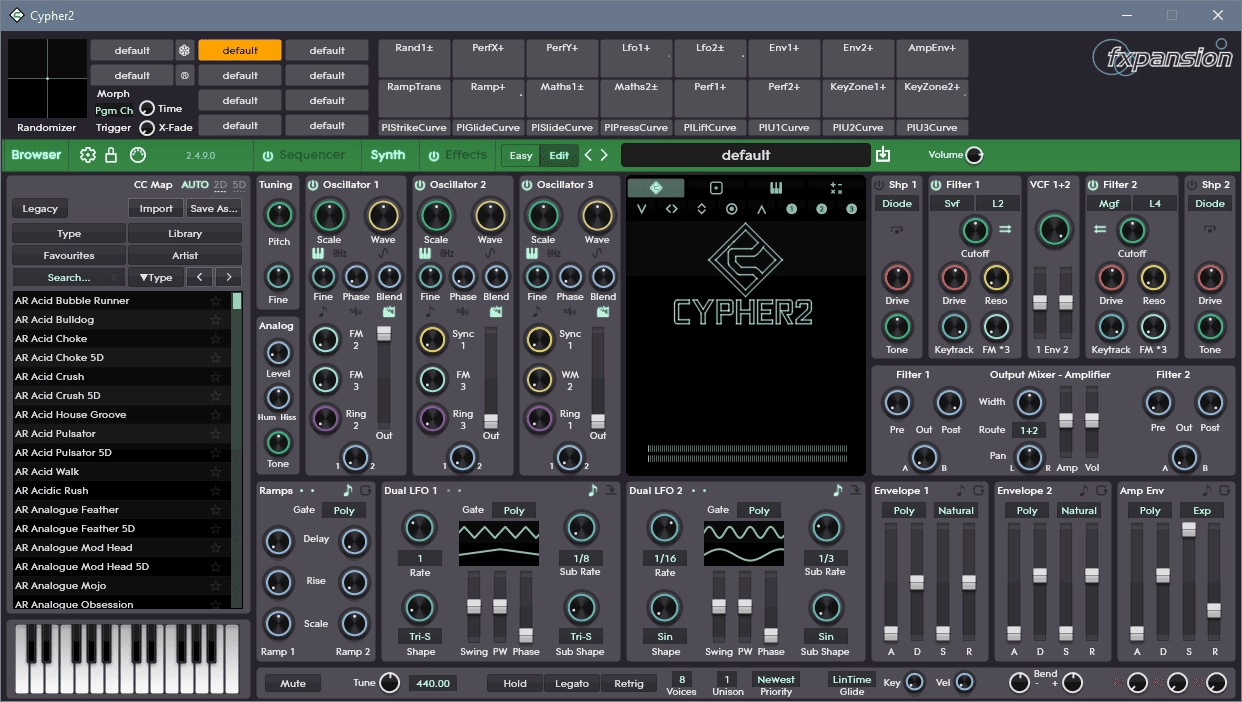Click the registered-mark icon beside default
The width and height of the screenshot is (1242, 702).
pos(185,75)
